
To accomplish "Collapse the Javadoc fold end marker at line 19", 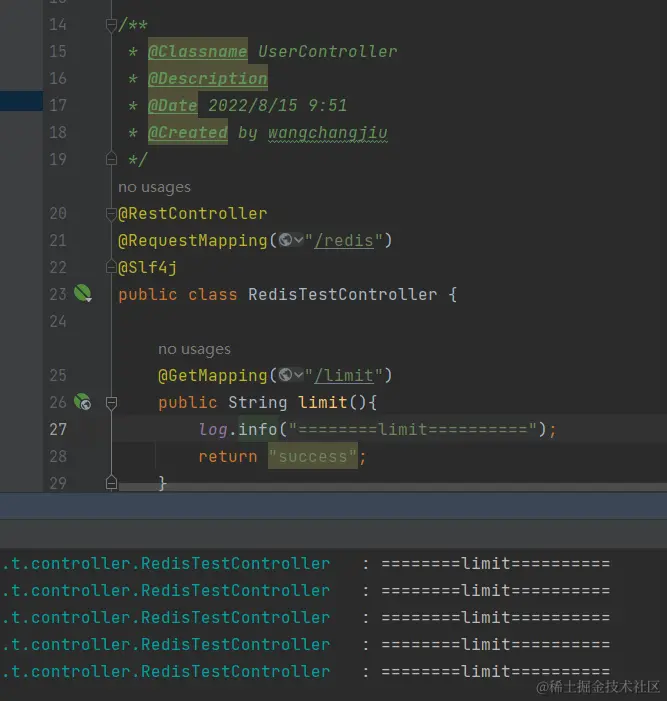I will point(111,159).
